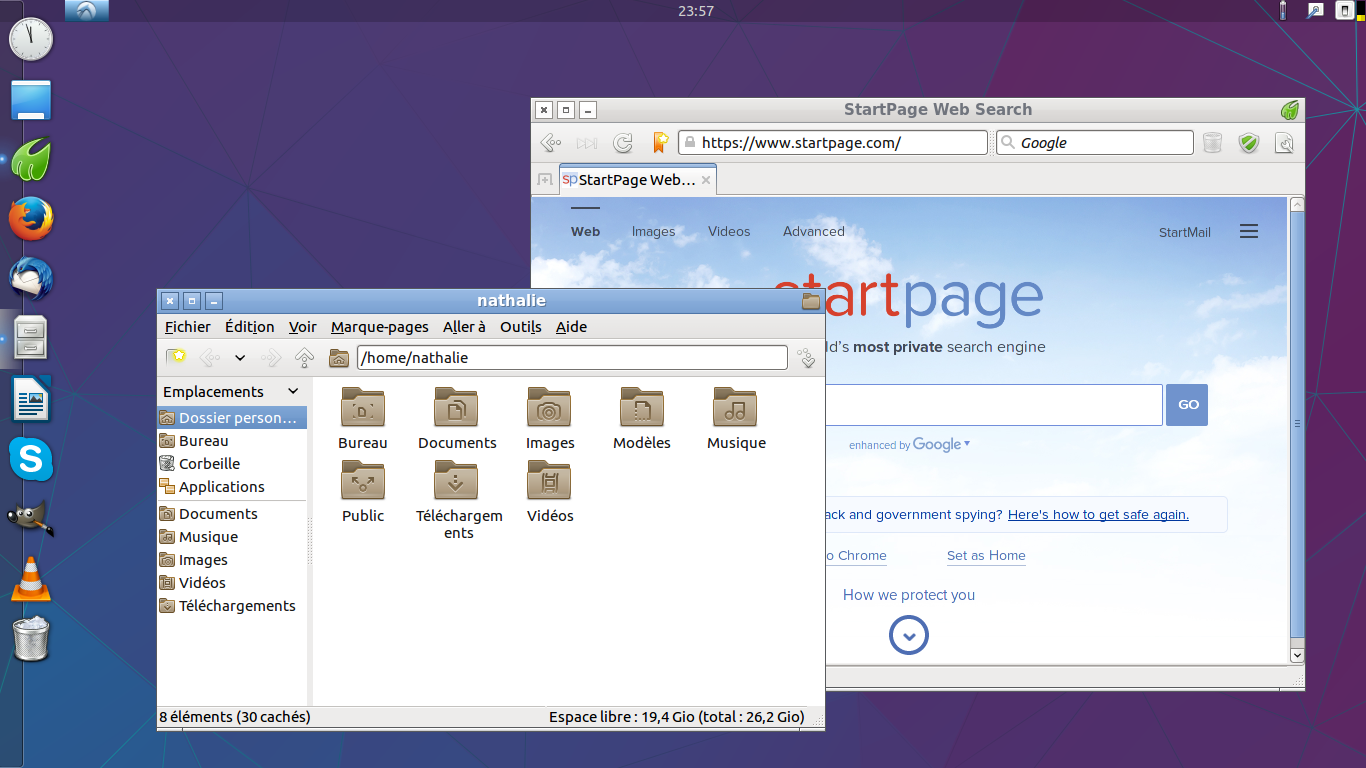1366x768 pixels.
Task: Launch VLC media player from dock
Action: tap(31, 579)
